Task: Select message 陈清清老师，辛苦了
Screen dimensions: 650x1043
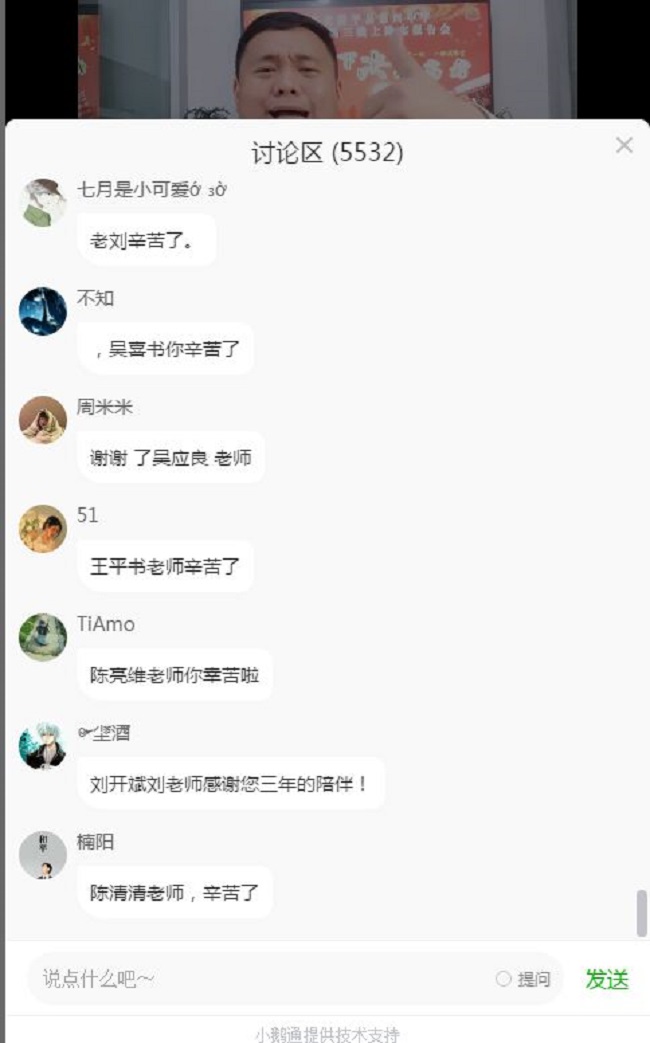Action: 174,892
